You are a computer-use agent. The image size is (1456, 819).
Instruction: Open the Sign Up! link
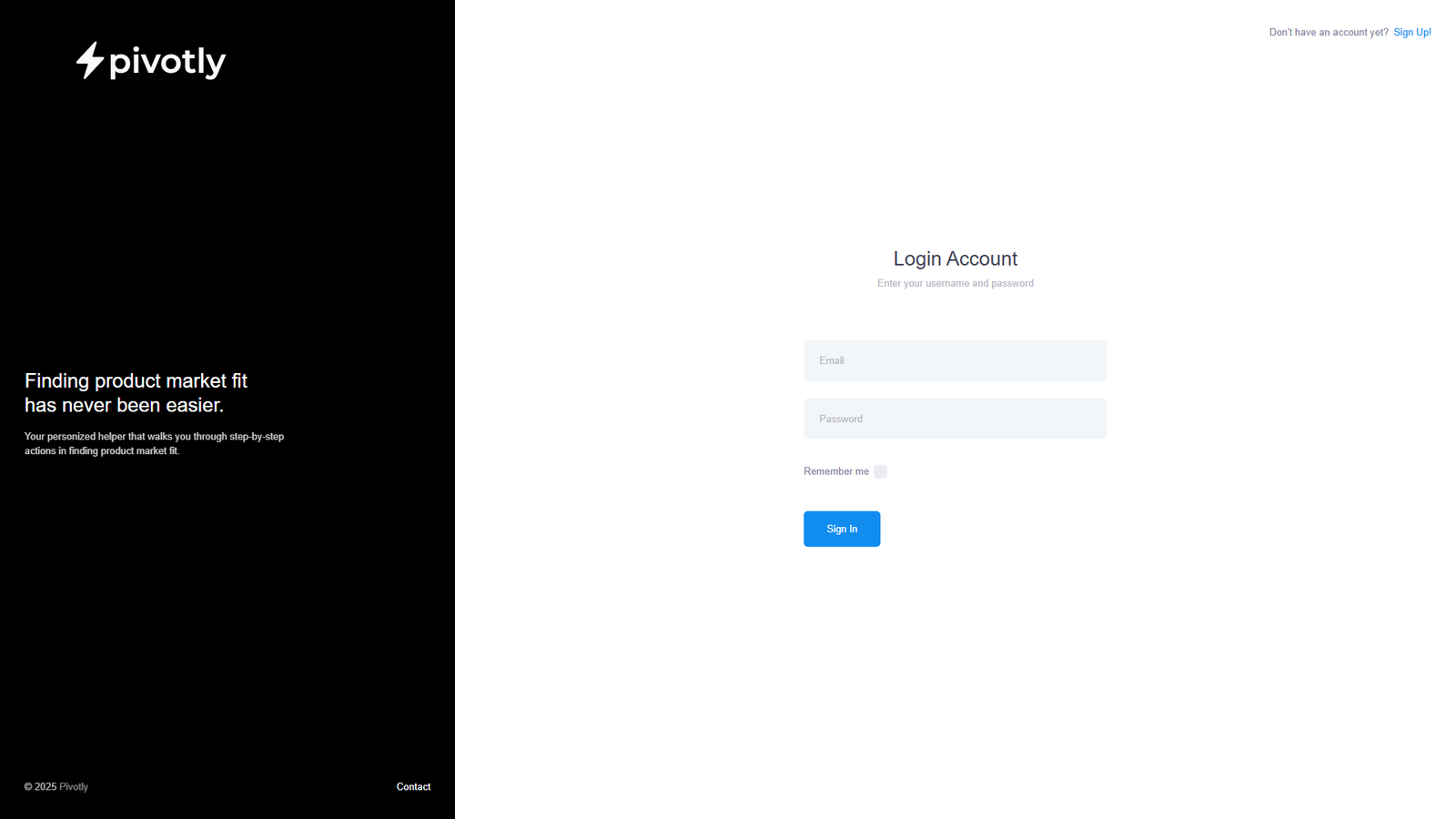pyautogui.click(x=1412, y=32)
